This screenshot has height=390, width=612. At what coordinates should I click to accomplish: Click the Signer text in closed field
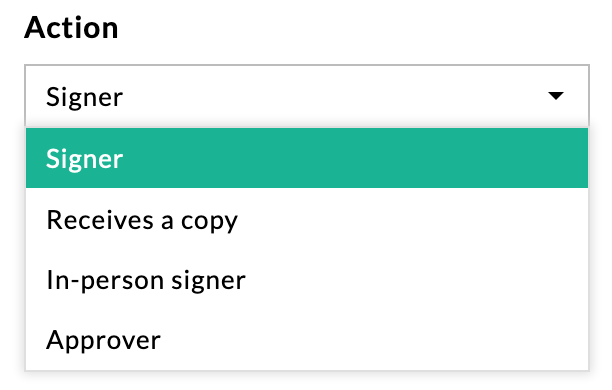click(84, 97)
